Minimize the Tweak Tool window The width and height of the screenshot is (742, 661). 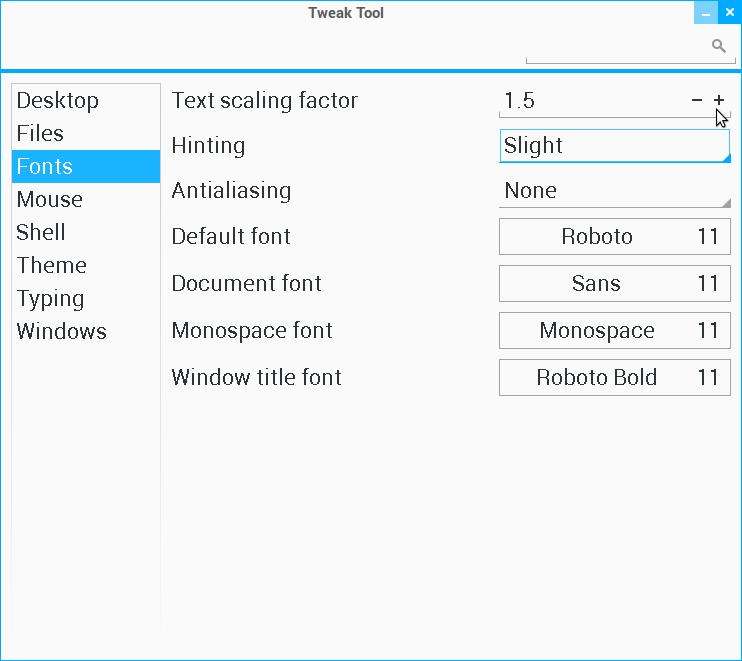(x=706, y=13)
